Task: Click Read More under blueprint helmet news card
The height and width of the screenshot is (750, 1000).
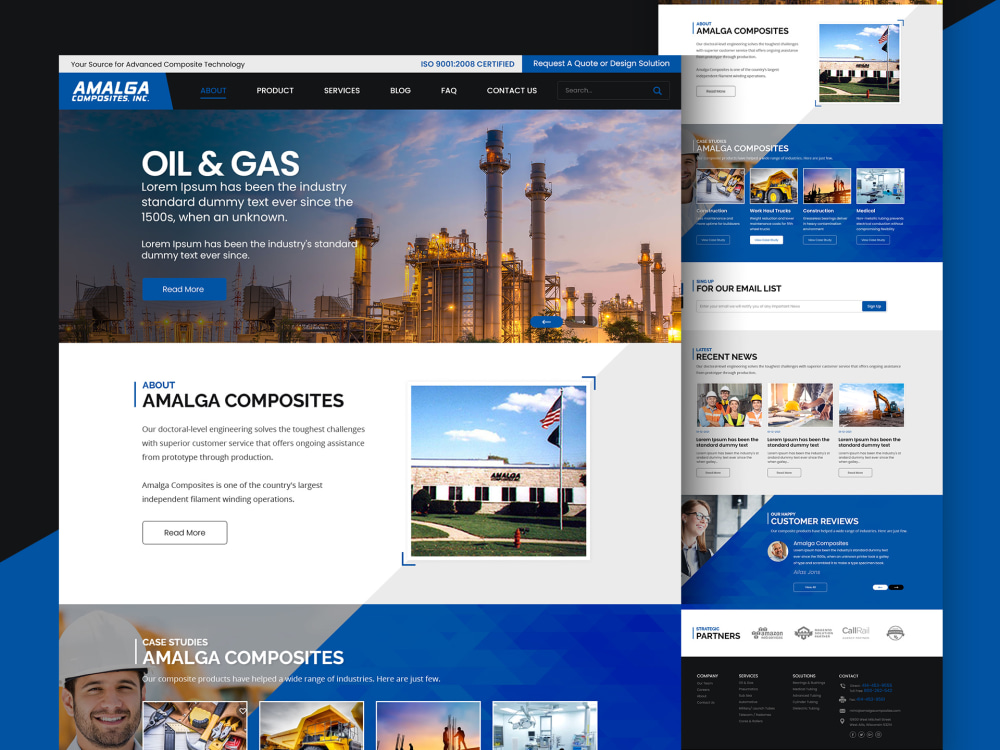Action: pyautogui.click(x=784, y=473)
